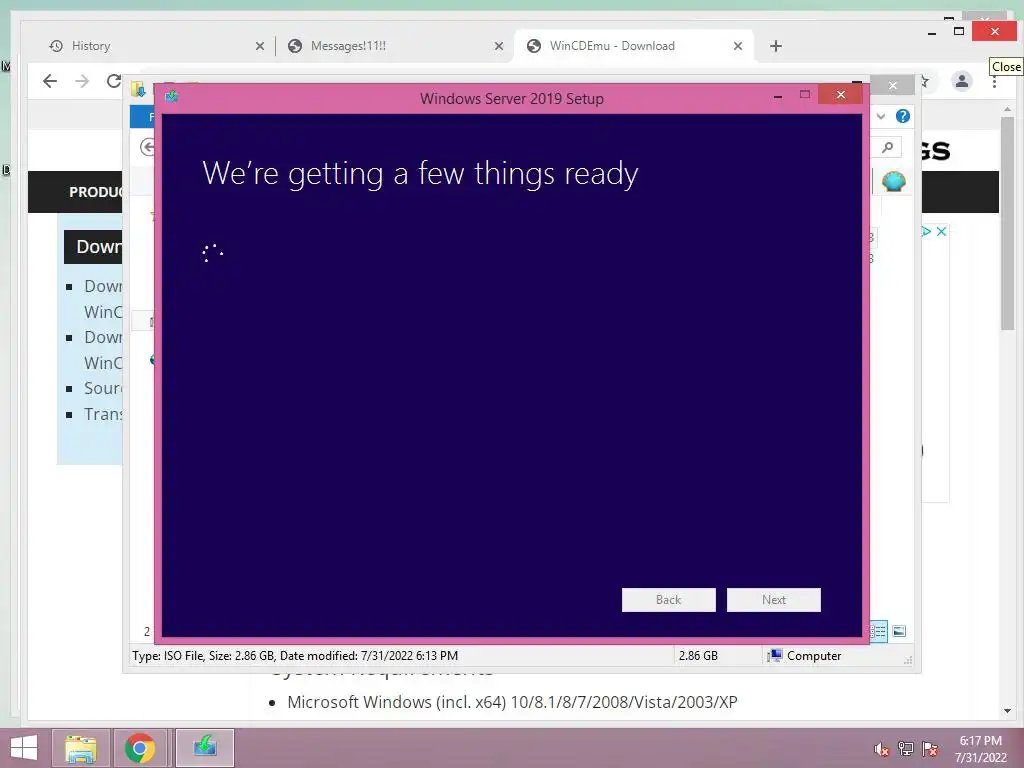Close the ad with the X icon
This screenshot has height=768, width=1024.
[x=941, y=231]
